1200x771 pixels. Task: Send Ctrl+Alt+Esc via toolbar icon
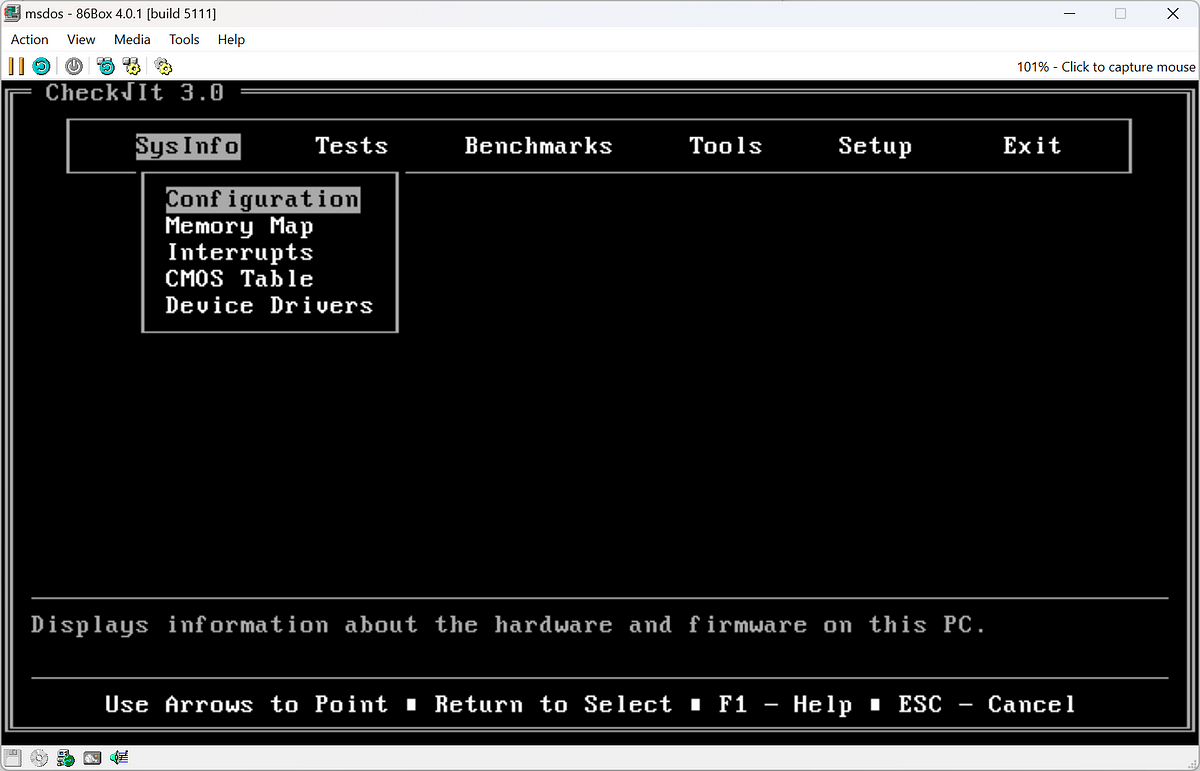coord(131,66)
